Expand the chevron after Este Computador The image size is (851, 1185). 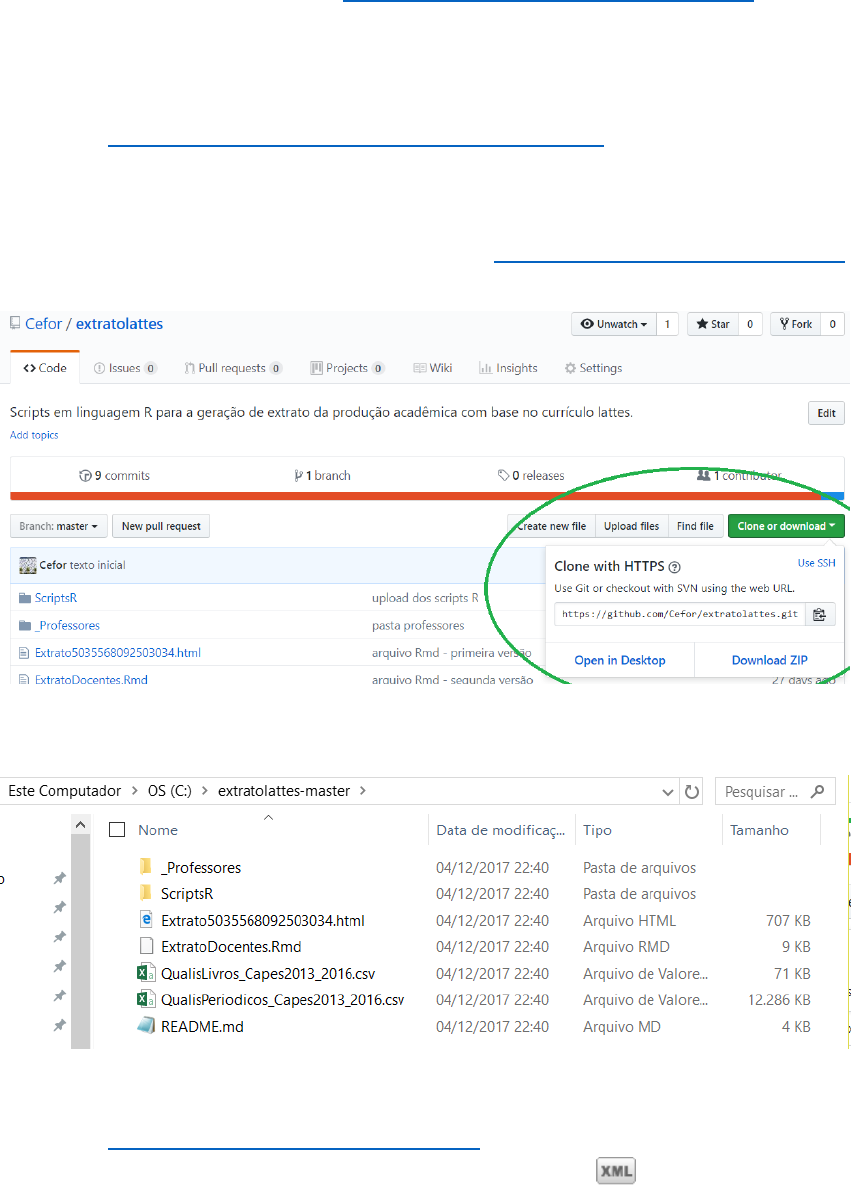[135, 791]
